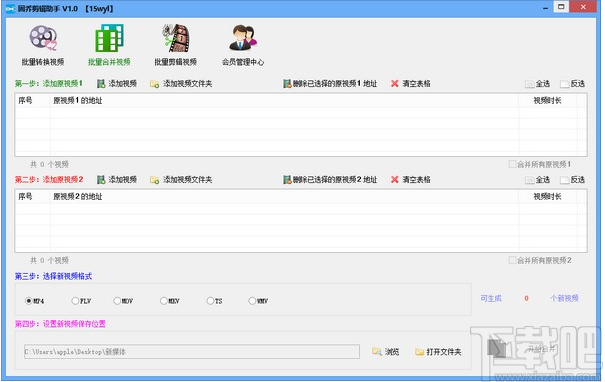Image resolution: width=605 pixels, height=382 pixels.
Task: Minimize the window
Action: tap(545, 8)
